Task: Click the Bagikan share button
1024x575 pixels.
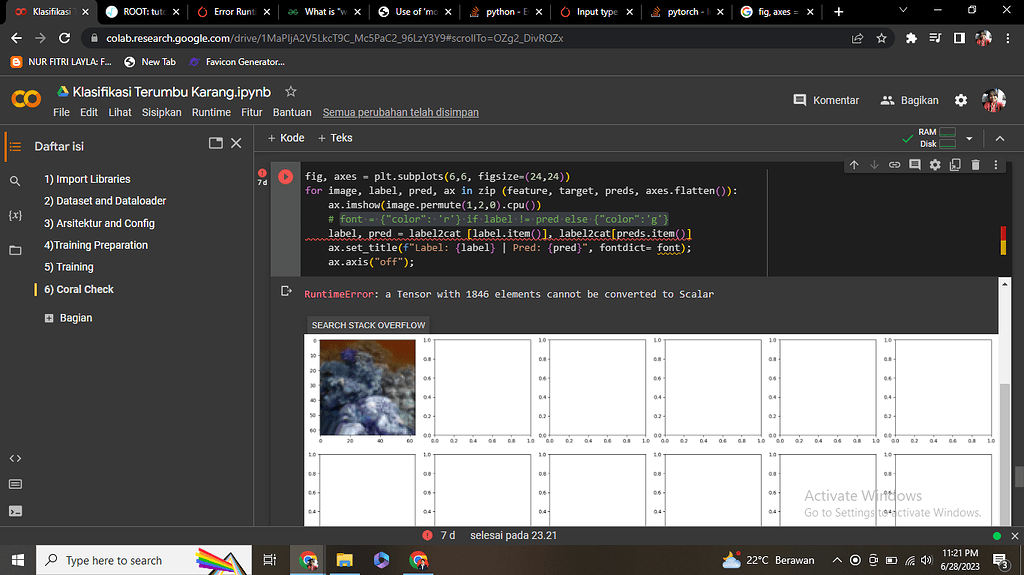Action: (x=909, y=100)
